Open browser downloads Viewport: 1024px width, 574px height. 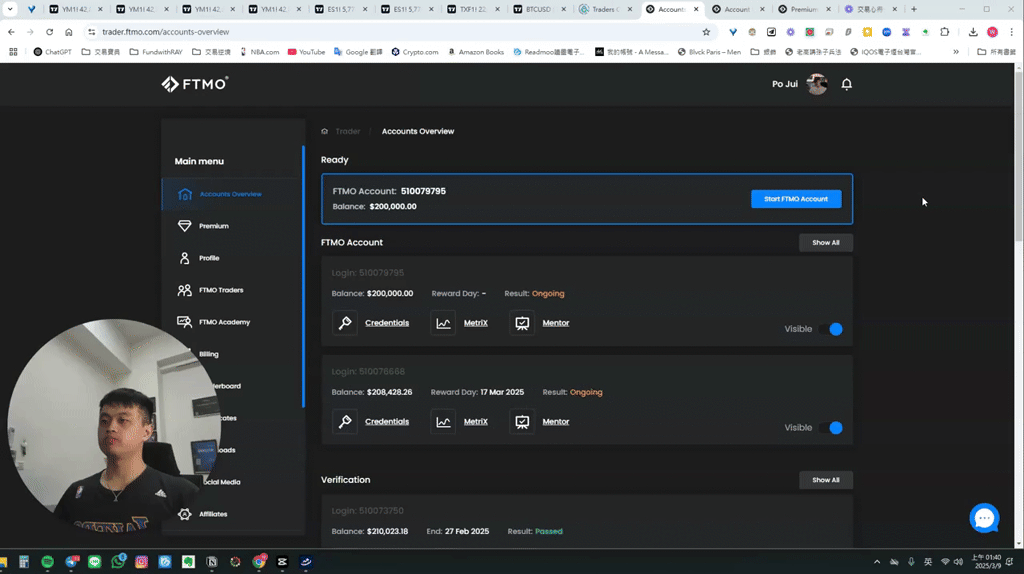point(972,31)
